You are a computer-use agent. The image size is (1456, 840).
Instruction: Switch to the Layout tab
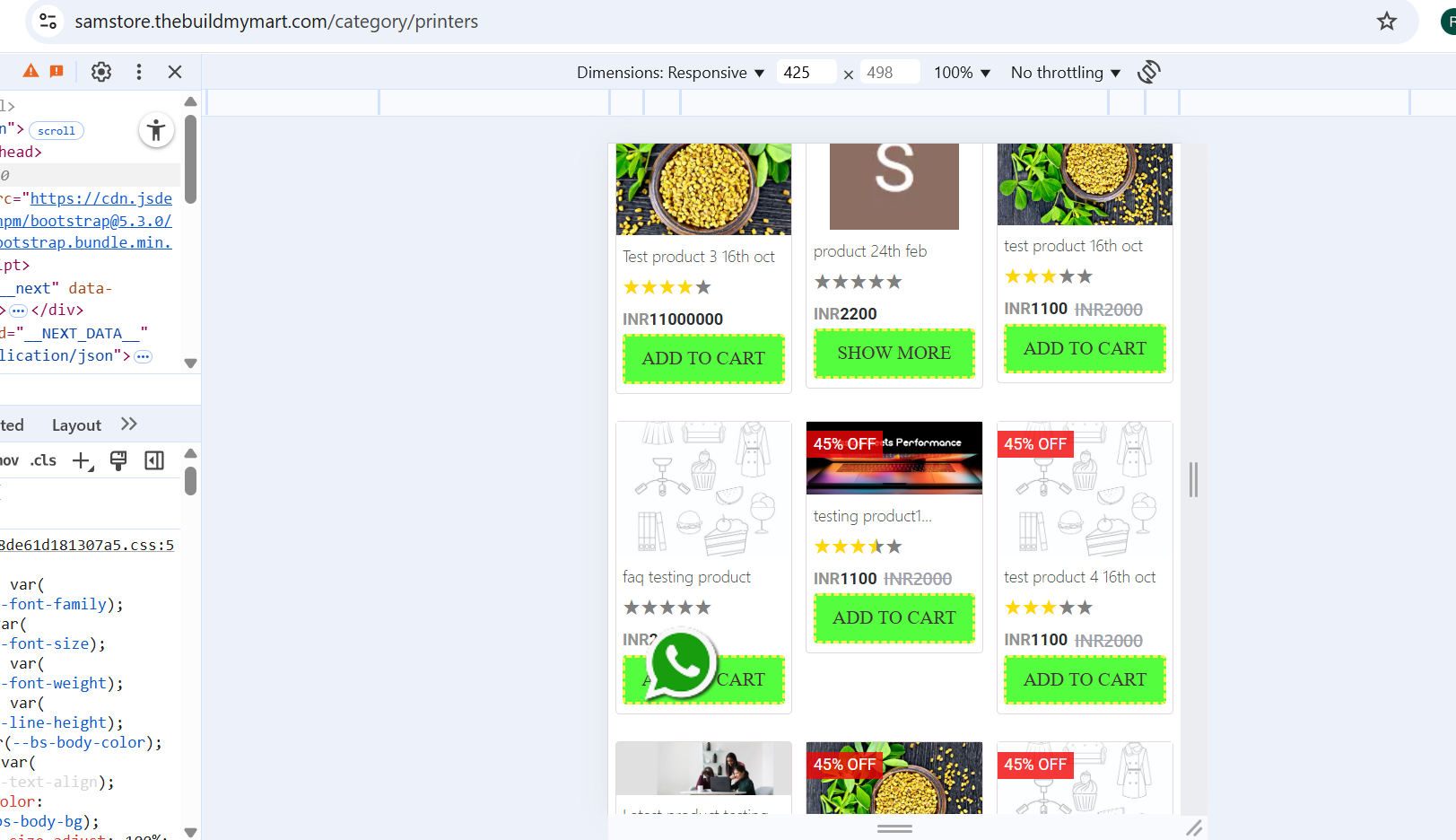point(76,425)
